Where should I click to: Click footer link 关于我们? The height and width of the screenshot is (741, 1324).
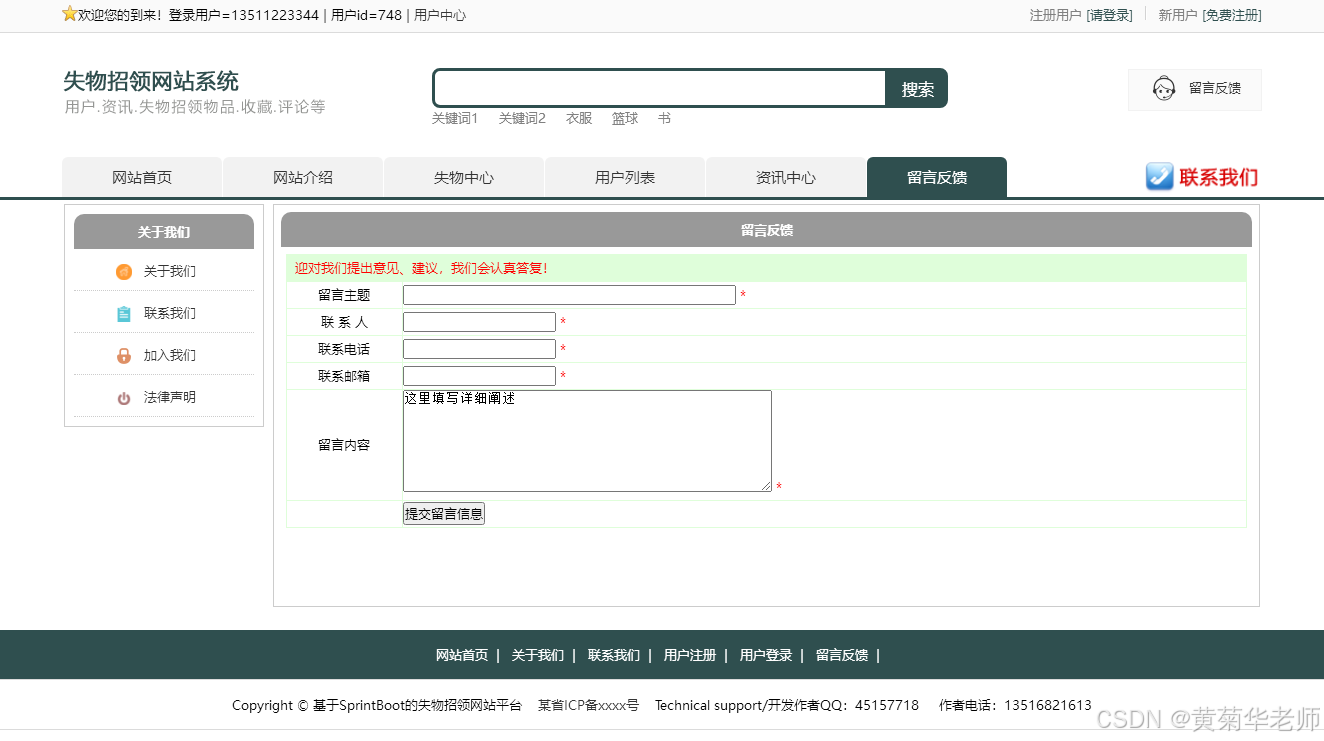point(538,656)
